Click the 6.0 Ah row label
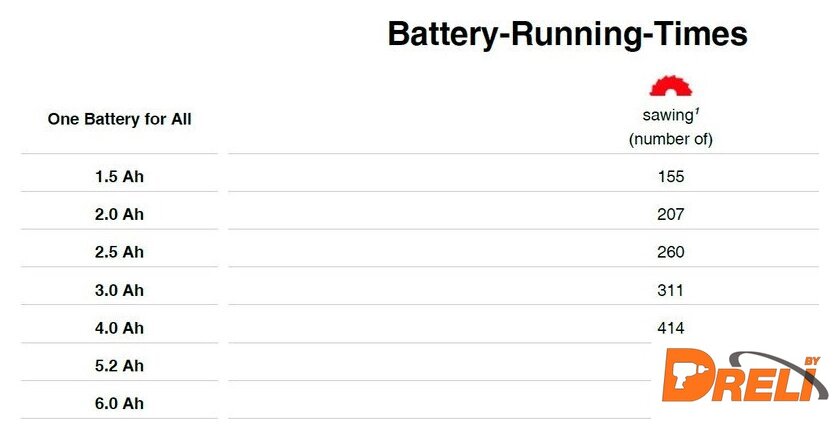 (120, 404)
